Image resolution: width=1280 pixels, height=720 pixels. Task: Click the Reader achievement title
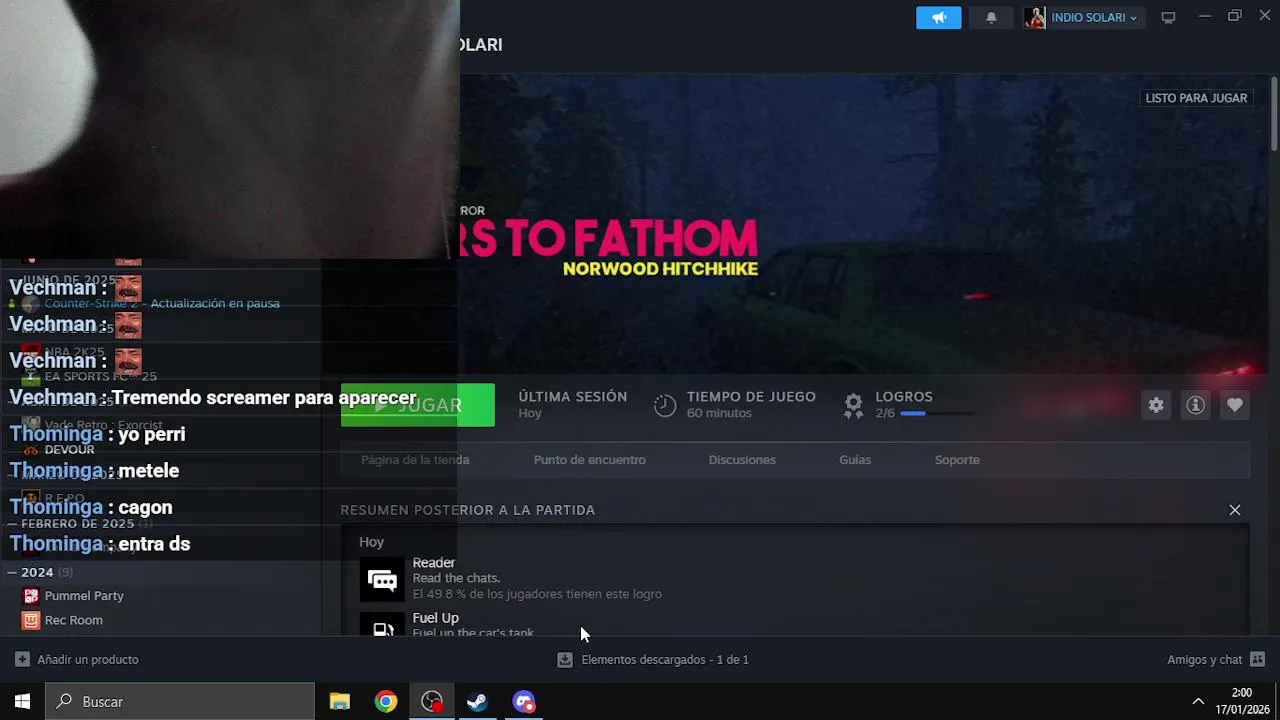[434, 563]
